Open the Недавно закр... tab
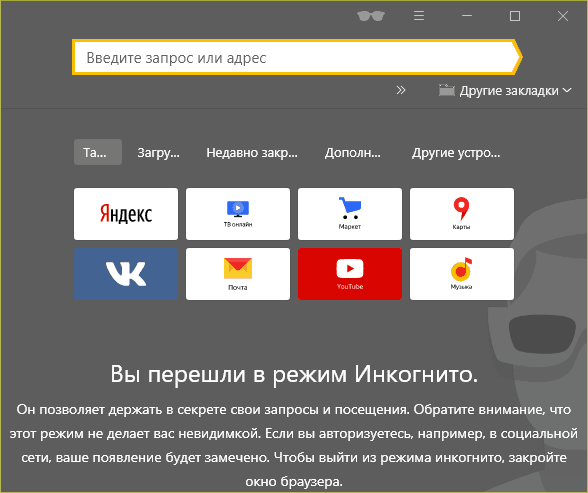 (252, 153)
